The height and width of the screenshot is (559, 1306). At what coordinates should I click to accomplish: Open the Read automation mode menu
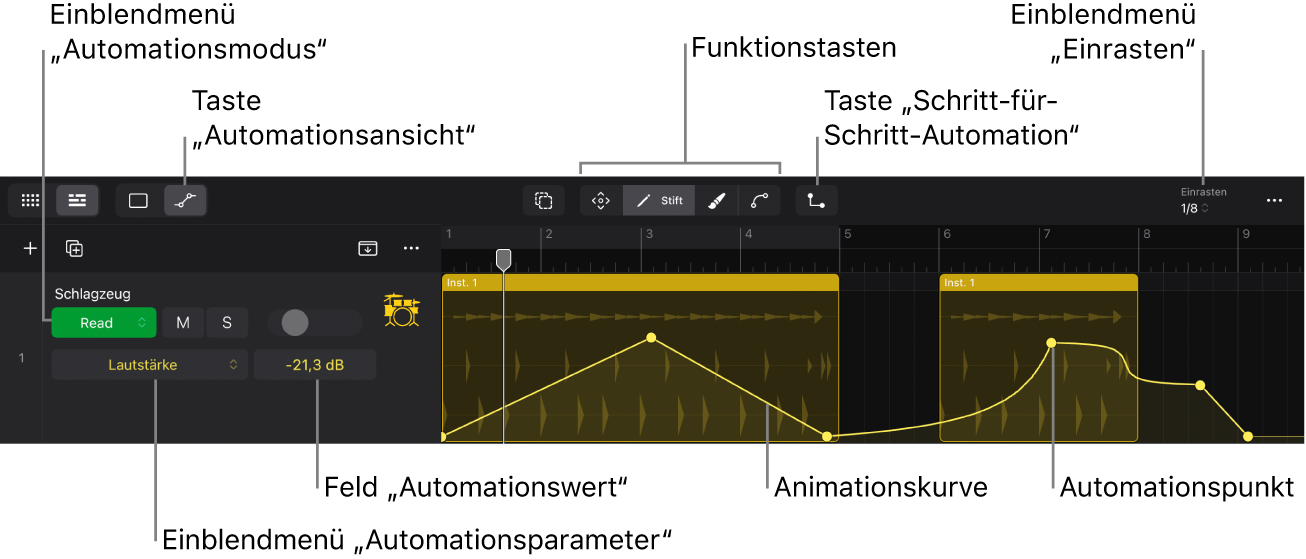(104, 322)
